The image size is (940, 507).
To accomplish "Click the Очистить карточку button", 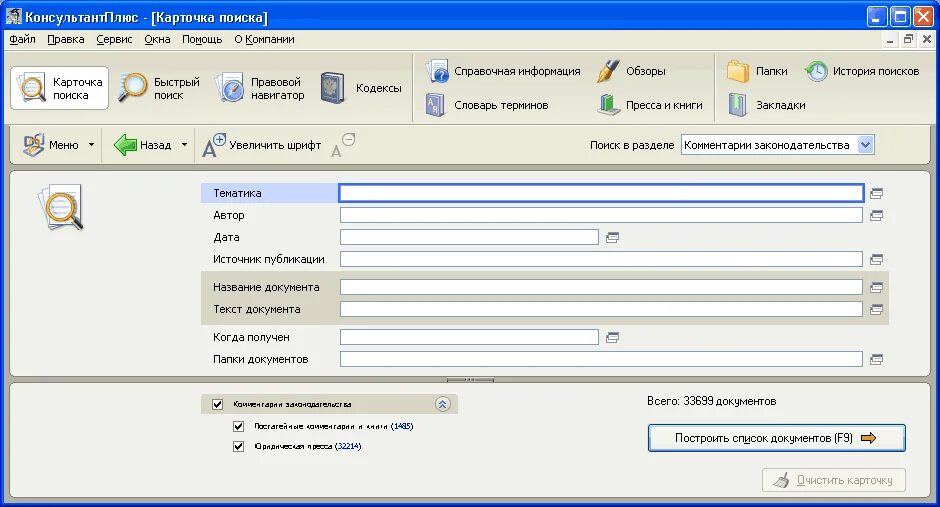I will 834,480.
